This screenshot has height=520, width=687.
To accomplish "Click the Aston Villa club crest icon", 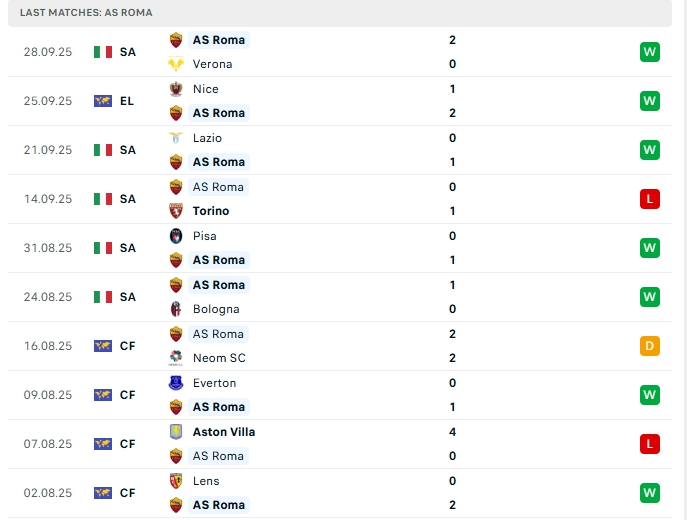I will [177, 432].
